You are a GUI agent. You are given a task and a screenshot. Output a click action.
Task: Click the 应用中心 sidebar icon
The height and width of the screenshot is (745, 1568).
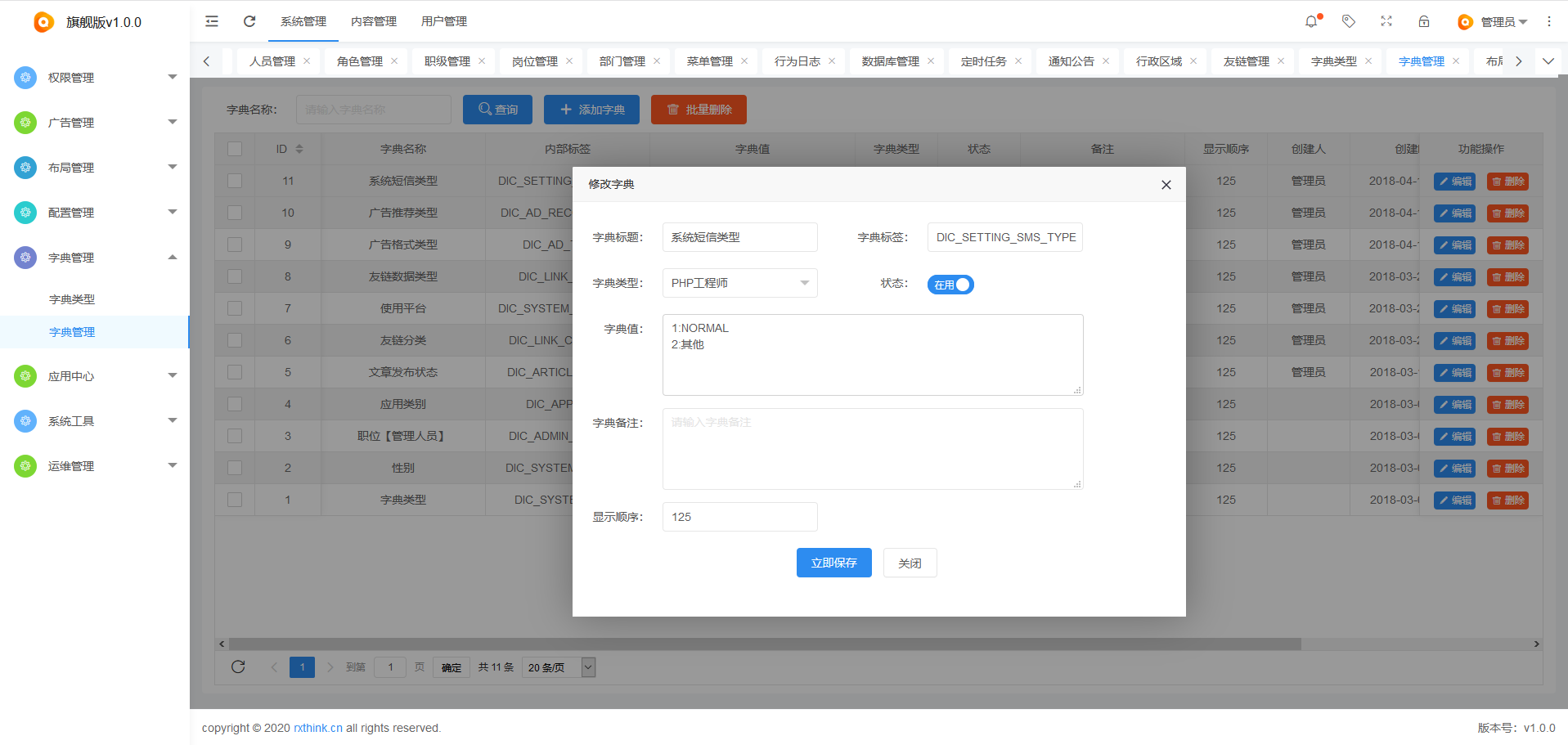point(25,375)
